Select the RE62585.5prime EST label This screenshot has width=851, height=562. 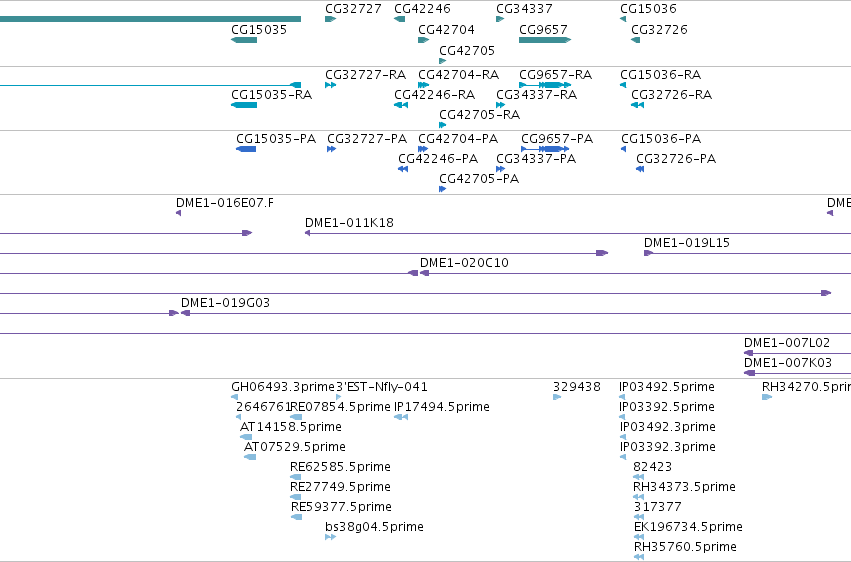pos(340,467)
